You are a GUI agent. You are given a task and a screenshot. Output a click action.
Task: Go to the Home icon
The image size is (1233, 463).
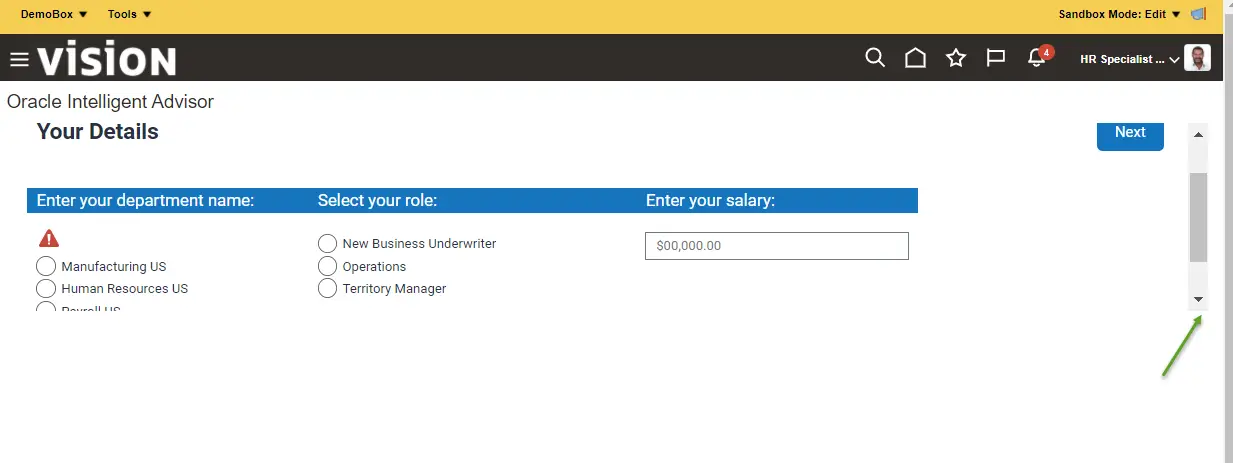[x=915, y=58]
